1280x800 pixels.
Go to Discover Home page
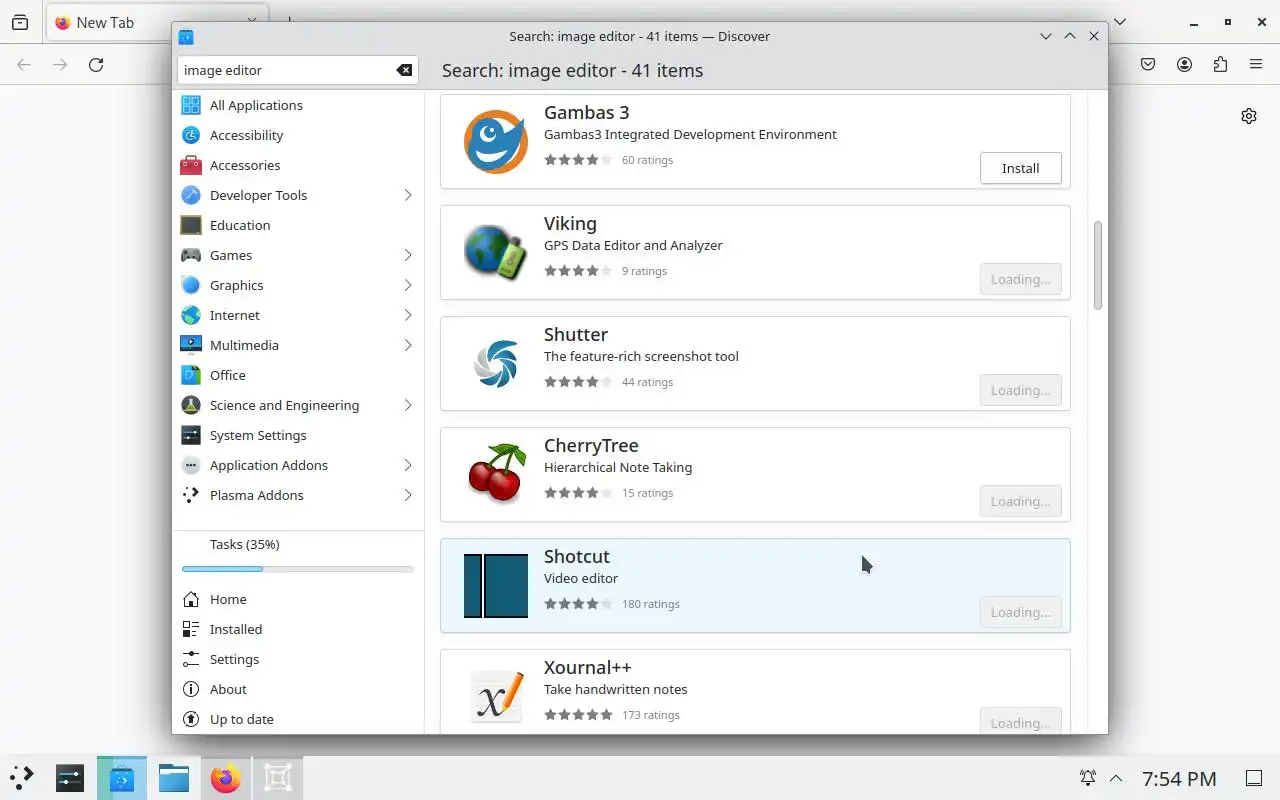[x=298, y=599]
